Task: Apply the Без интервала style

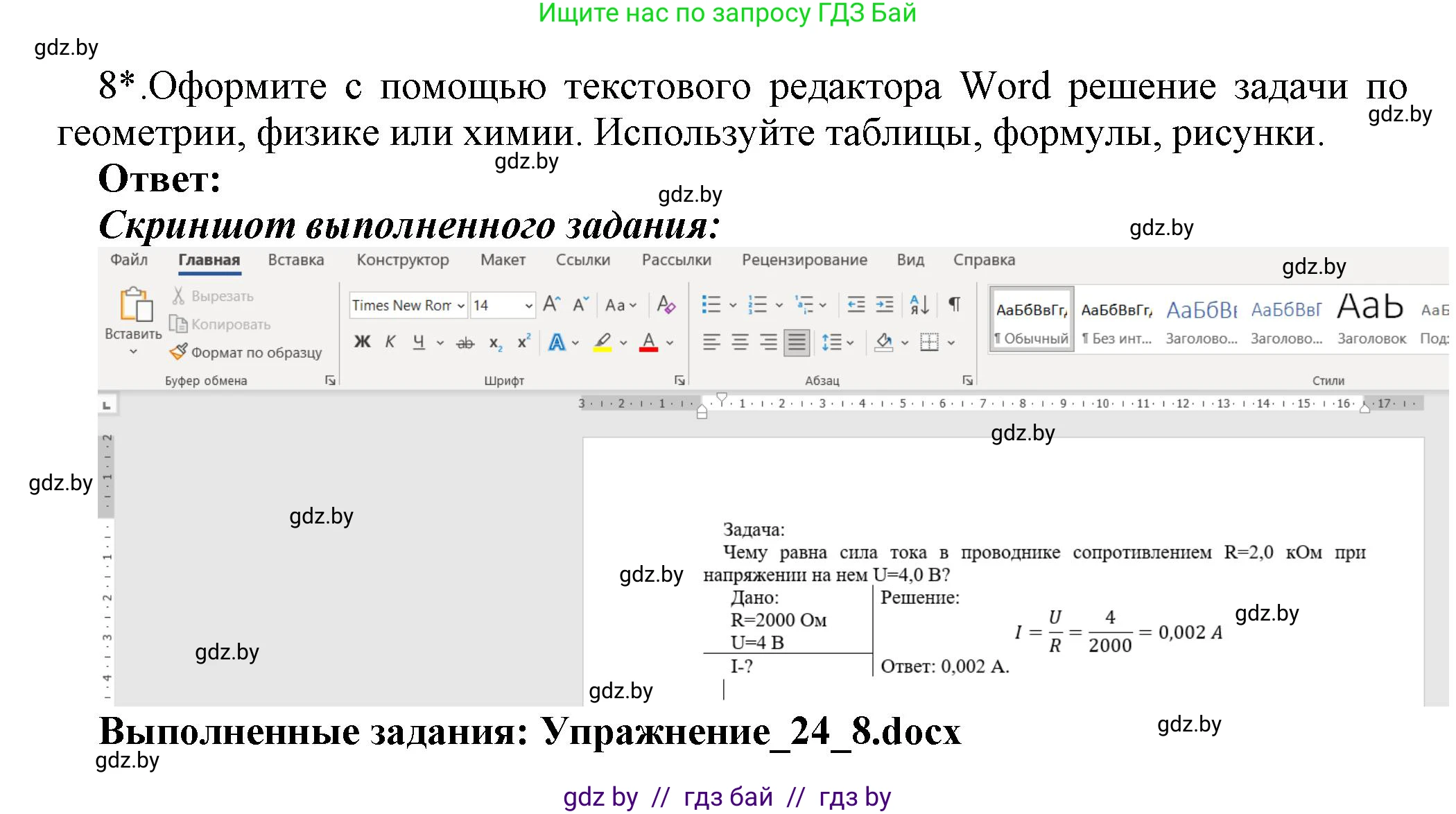Action: pos(1117,320)
